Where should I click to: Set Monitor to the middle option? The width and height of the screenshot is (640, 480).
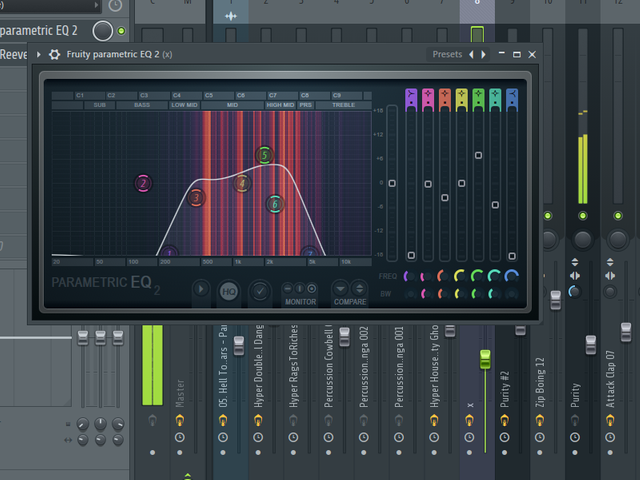[x=300, y=289]
